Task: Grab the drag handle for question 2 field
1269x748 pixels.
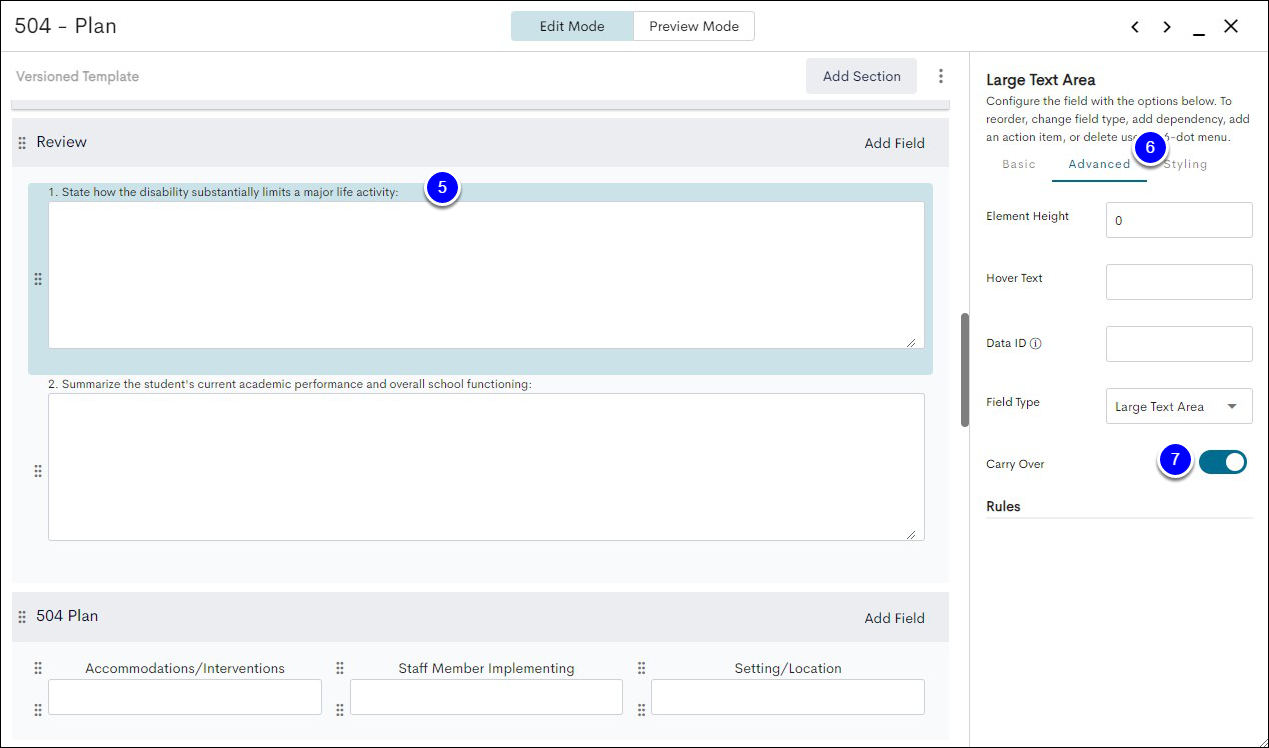Action: (38, 471)
